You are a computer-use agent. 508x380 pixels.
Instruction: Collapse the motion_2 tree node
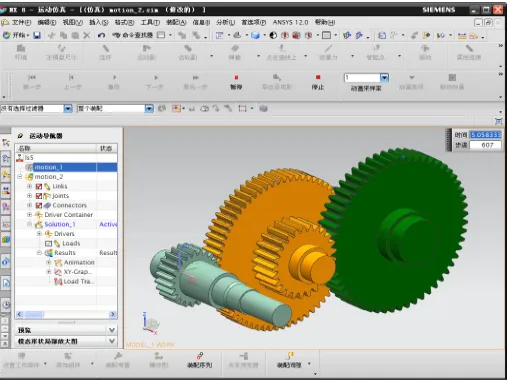tap(20, 177)
